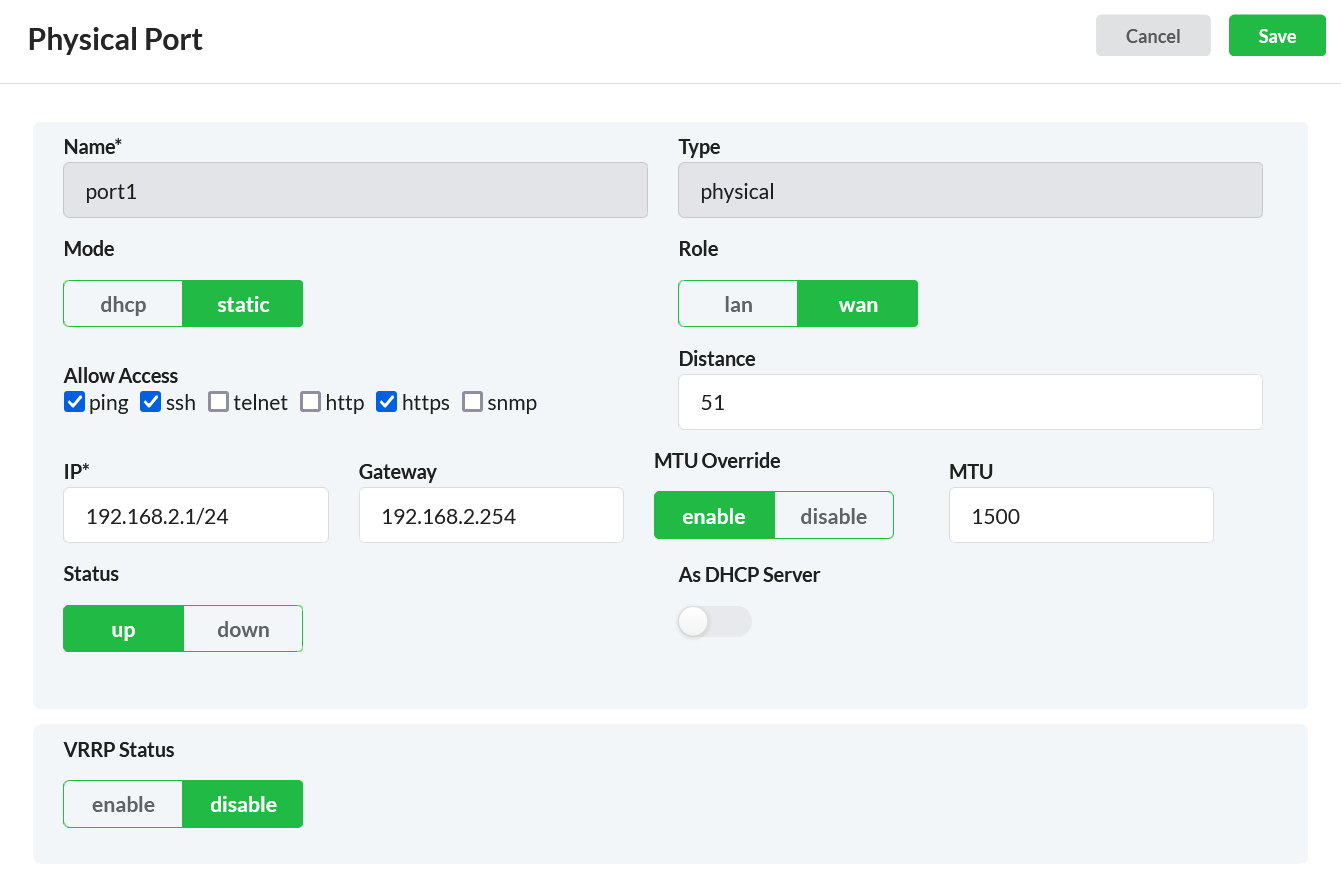This screenshot has width=1341, height=883.
Task: Set port Status to down
Action: tap(242, 628)
